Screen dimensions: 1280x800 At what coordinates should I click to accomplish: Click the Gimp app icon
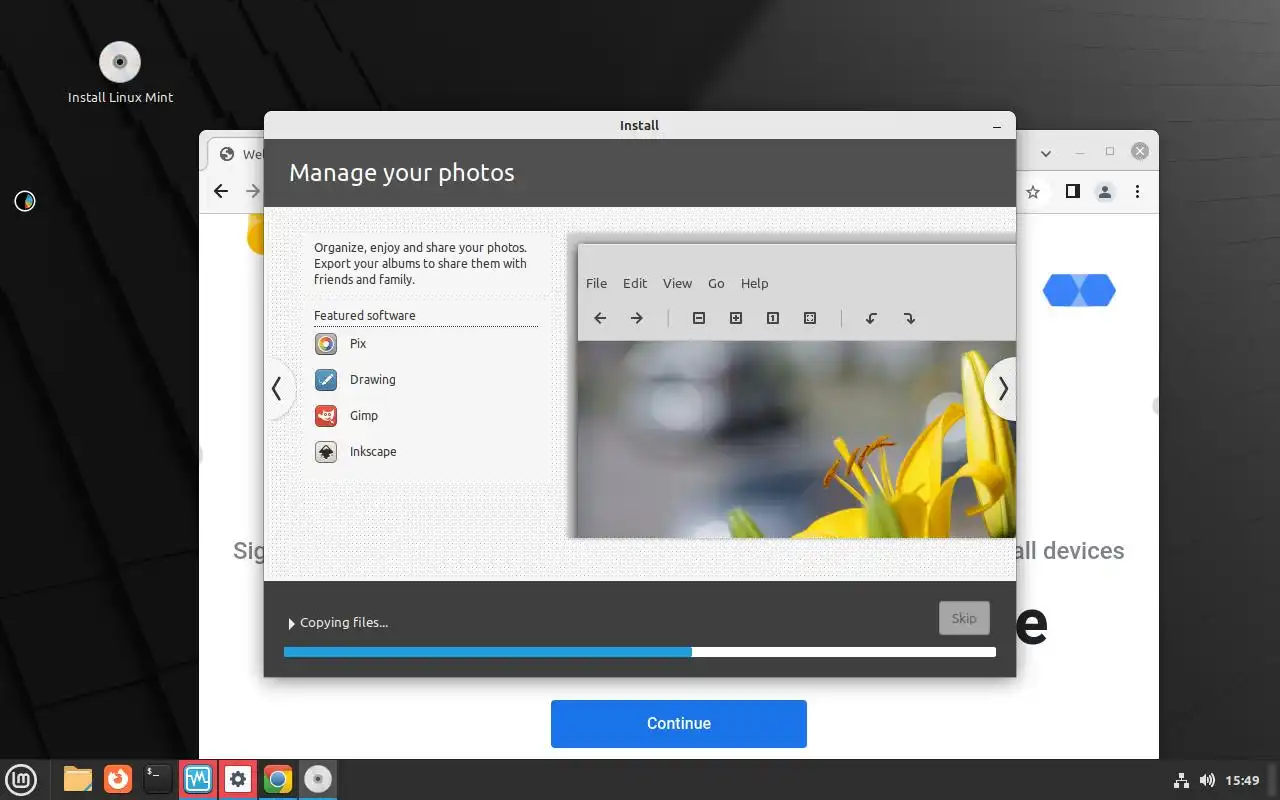click(326, 416)
